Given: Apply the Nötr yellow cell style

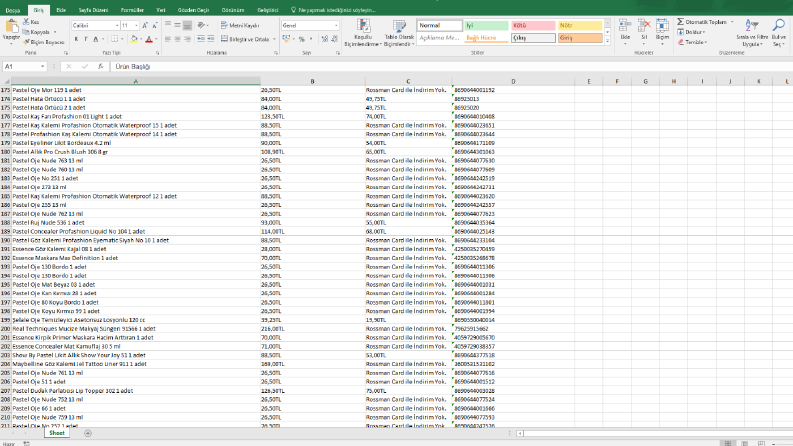Looking at the screenshot, I should (x=580, y=25).
